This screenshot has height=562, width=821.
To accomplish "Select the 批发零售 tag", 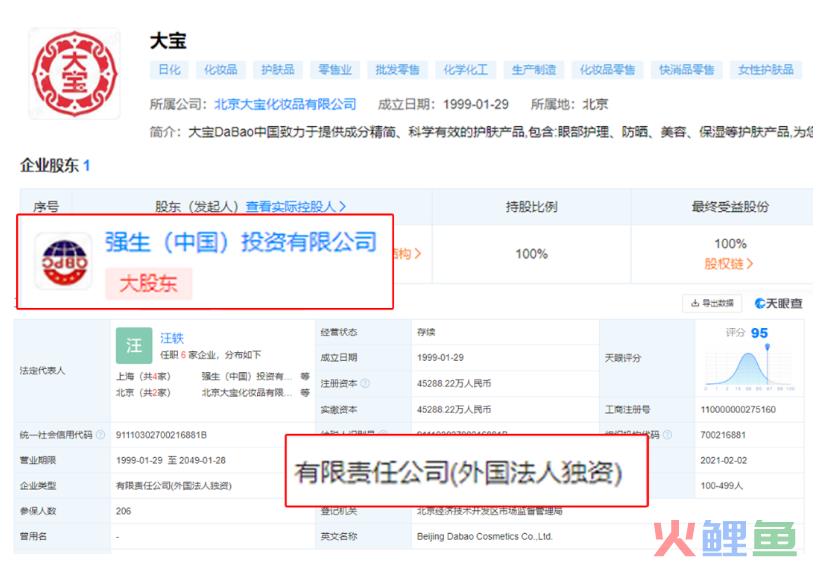I will click(x=397, y=70).
